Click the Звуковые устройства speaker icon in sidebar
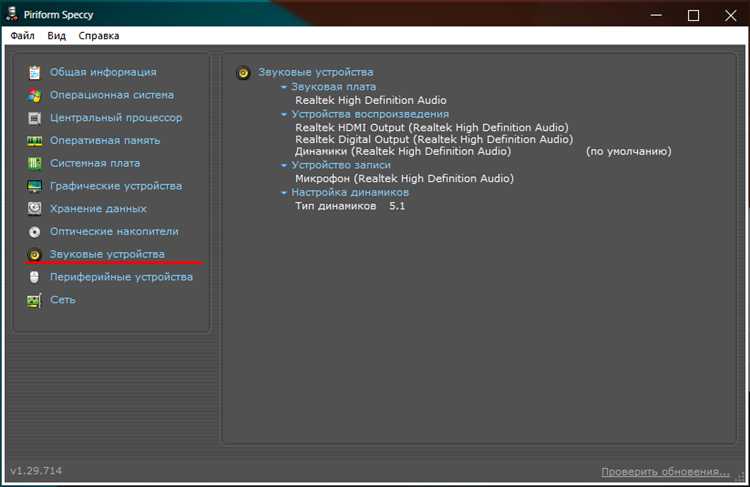The height and width of the screenshot is (487, 750). click(34, 255)
